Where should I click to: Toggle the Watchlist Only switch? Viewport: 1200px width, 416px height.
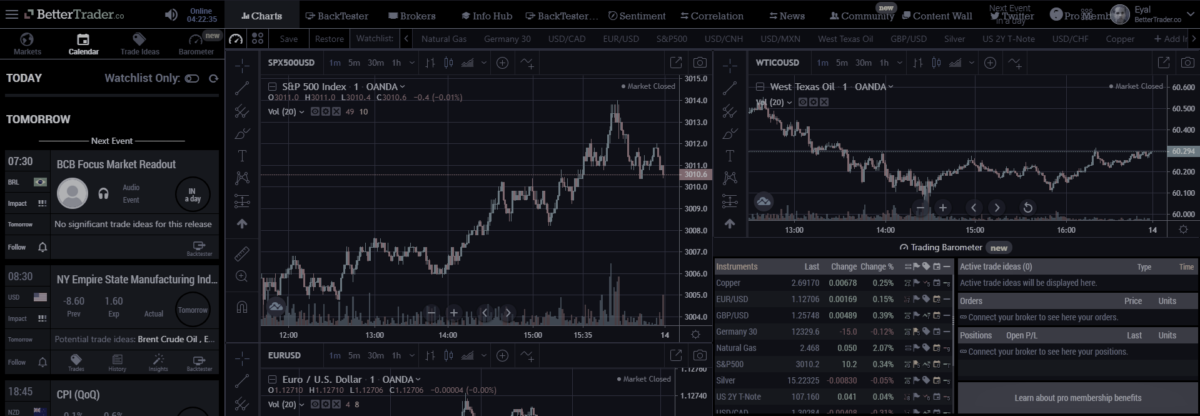pyautogui.click(x=192, y=78)
